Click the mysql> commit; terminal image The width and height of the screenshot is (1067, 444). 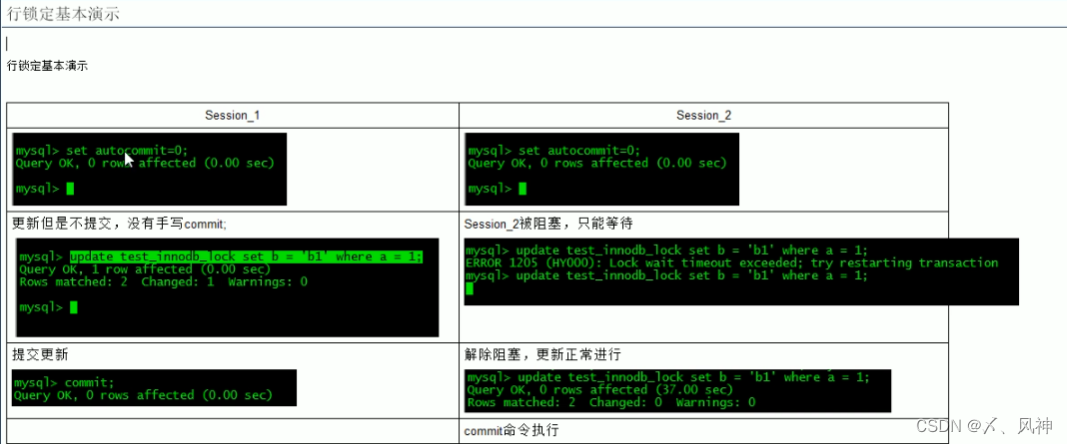click(154, 387)
